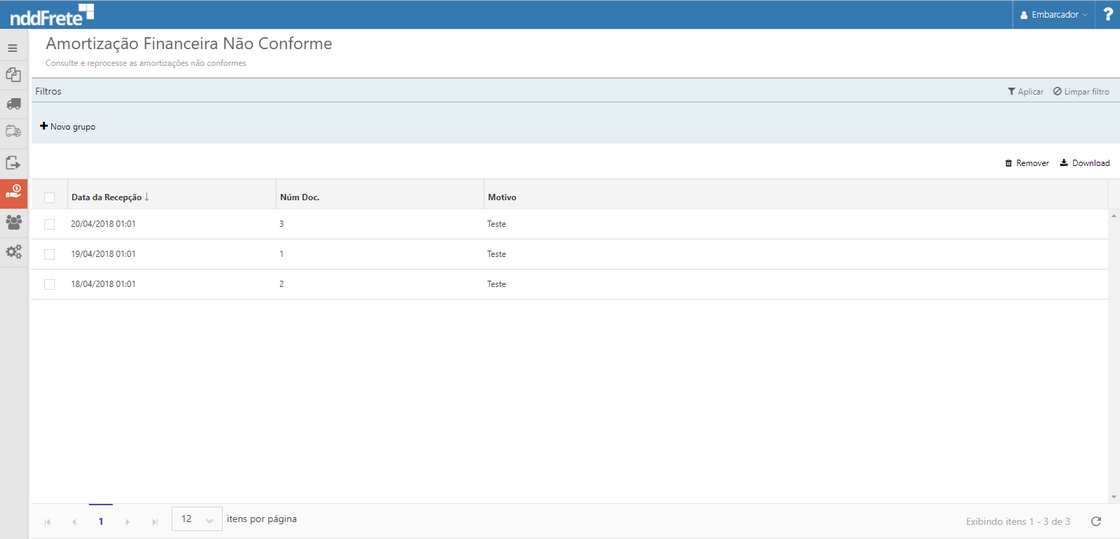
Task: Check the row dated 20/04/2018
Action: [x=49, y=224]
